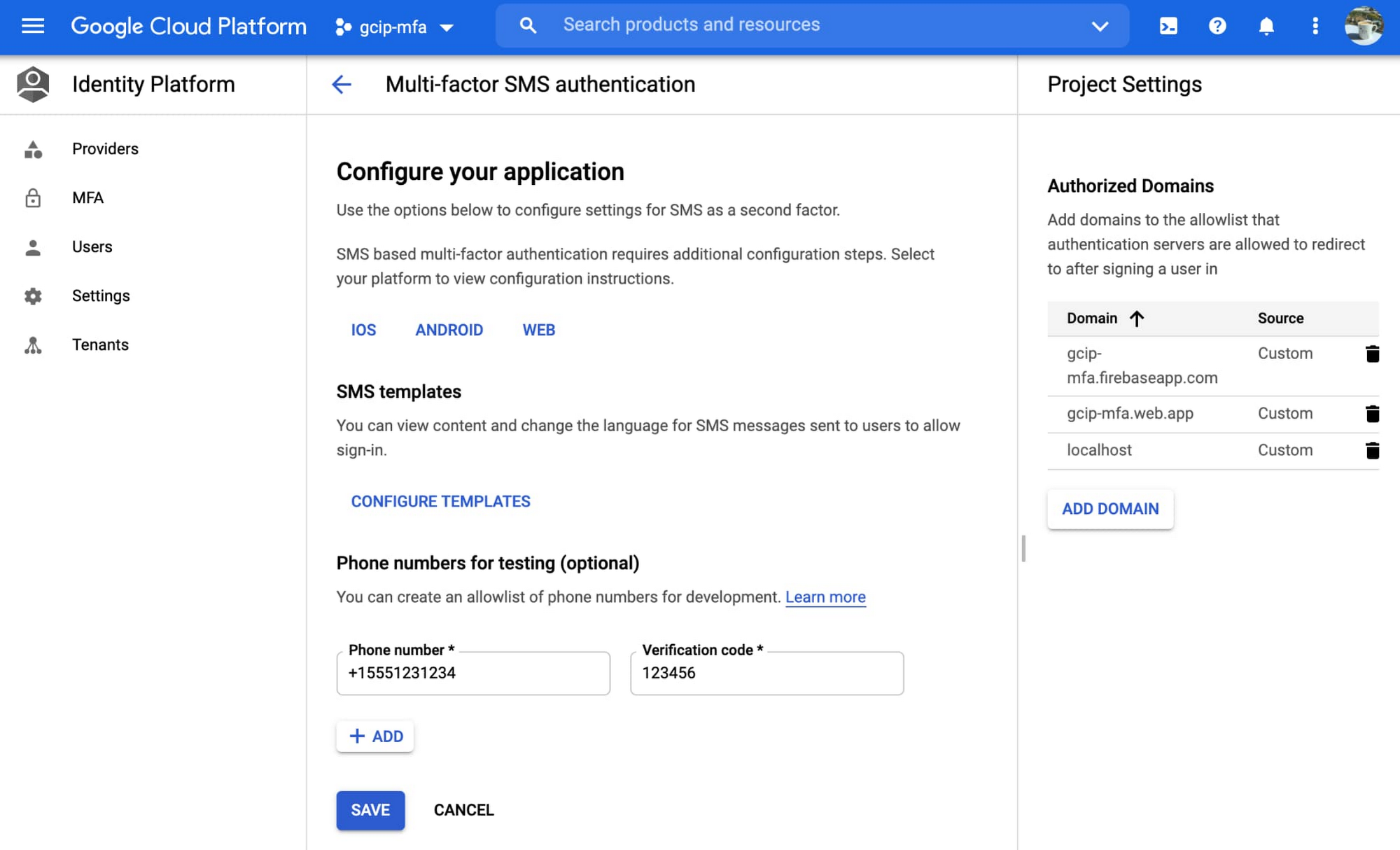The width and height of the screenshot is (1400, 850).
Task: Click the Providers icon in sidebar
Action: click(33, 148)
